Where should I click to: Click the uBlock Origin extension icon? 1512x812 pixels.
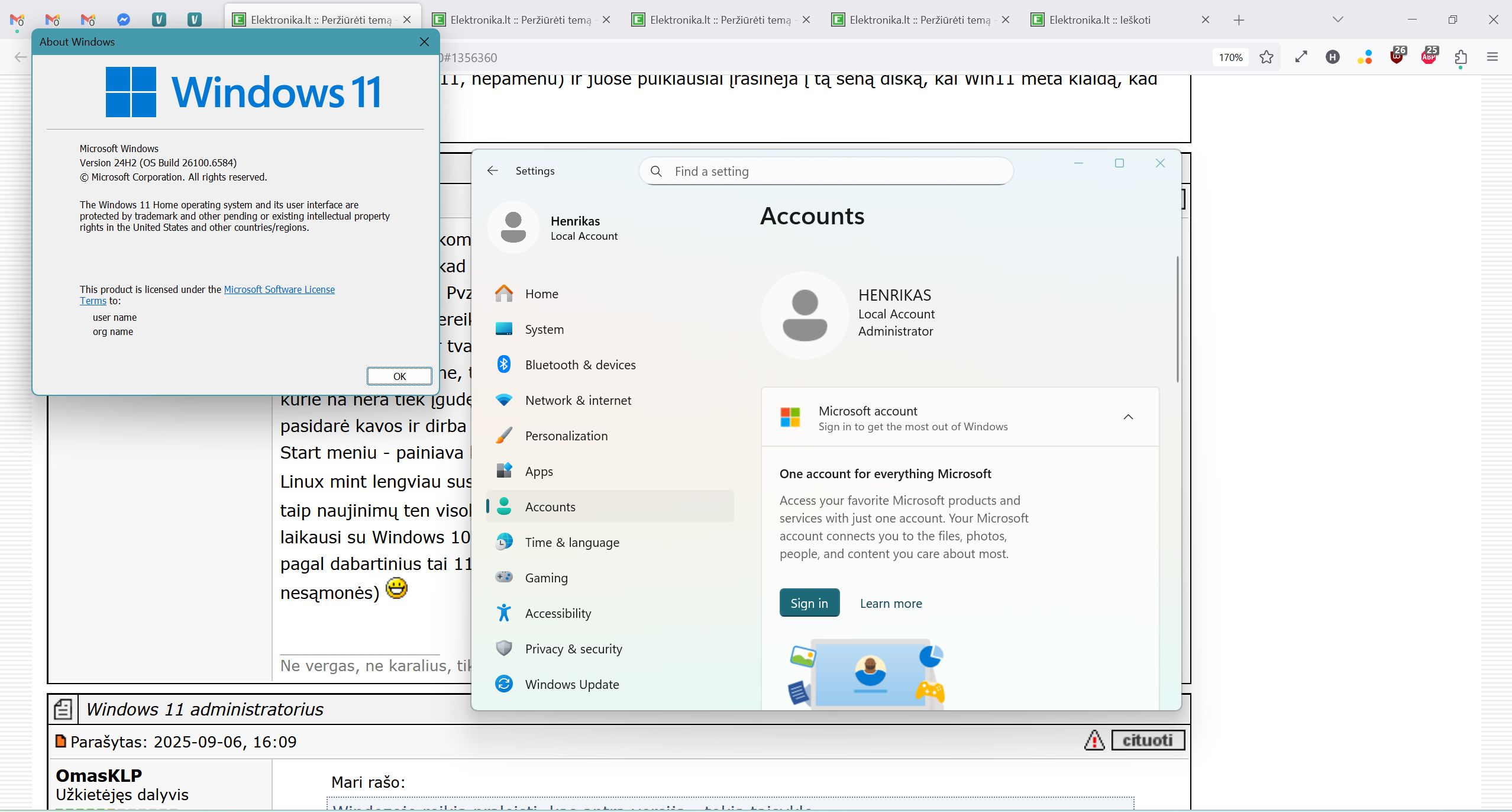point(1397,56)
